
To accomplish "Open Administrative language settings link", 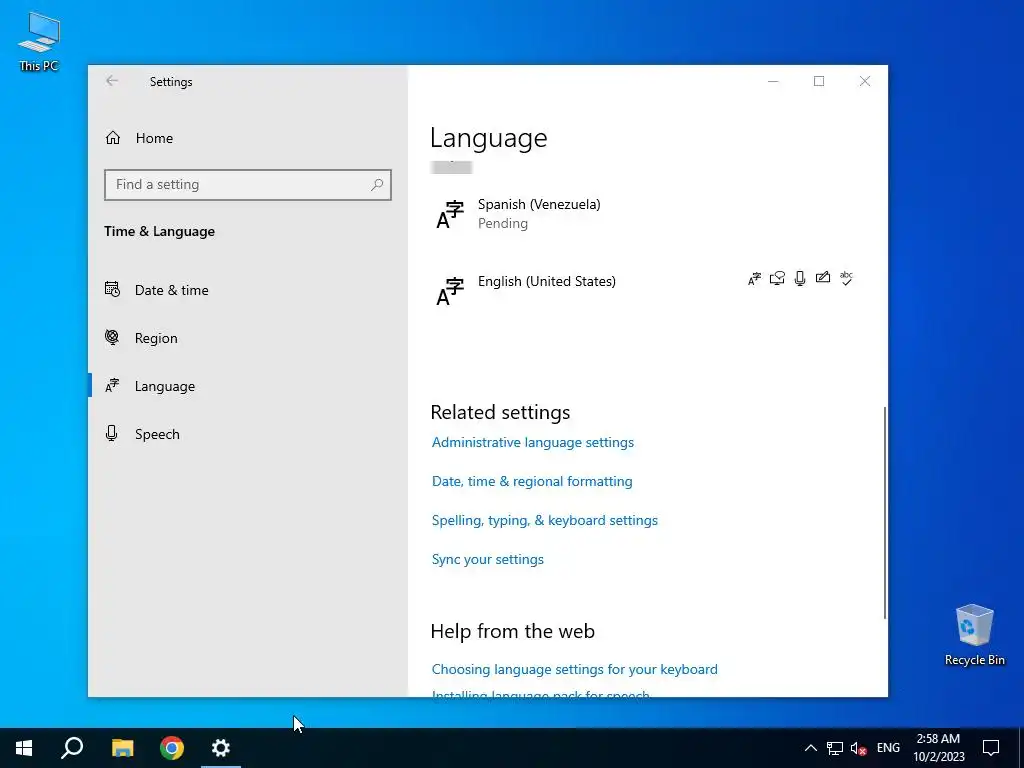I will [x=533, y=443].
